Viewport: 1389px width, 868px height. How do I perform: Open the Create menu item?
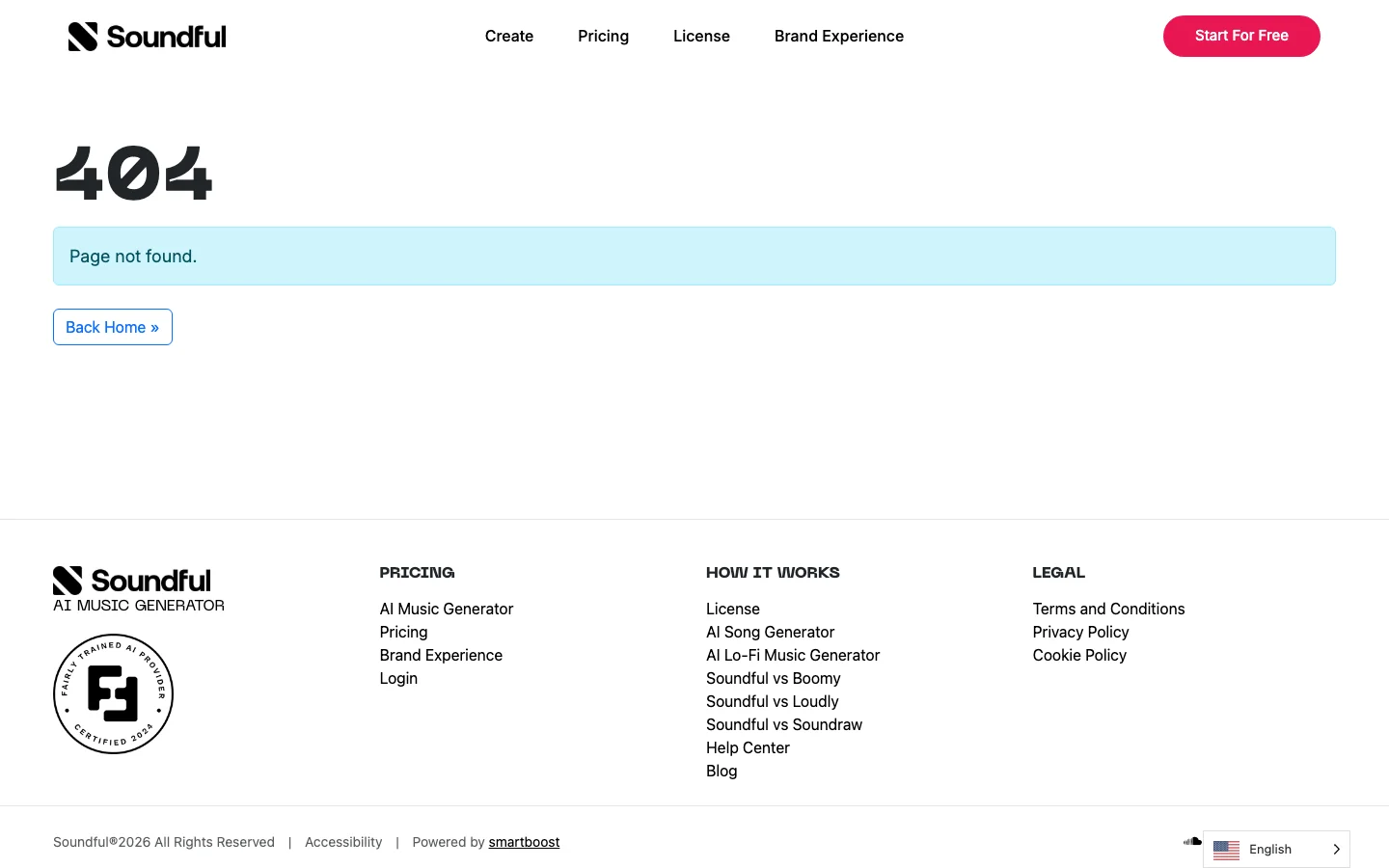509,36
